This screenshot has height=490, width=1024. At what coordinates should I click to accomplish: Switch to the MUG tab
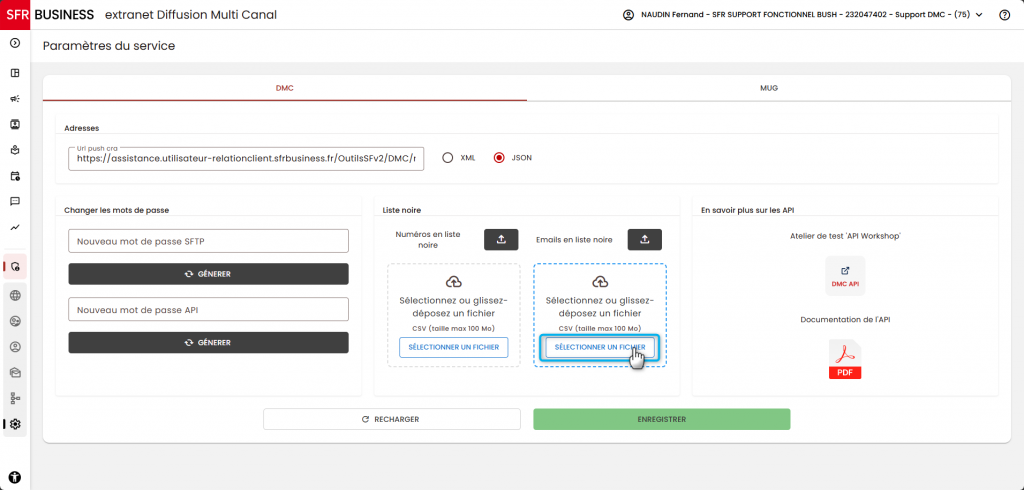coord(769,88)
